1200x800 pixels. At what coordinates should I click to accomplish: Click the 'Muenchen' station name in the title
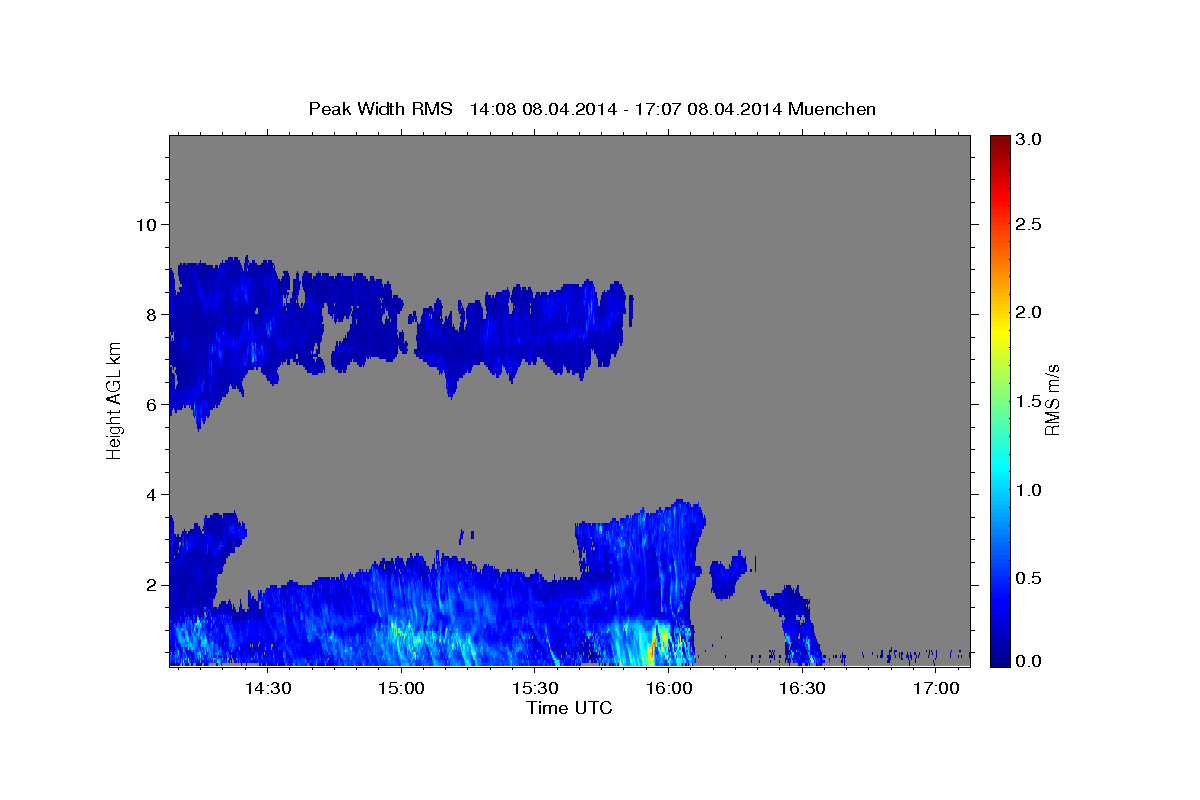click(x=832, y=109)
